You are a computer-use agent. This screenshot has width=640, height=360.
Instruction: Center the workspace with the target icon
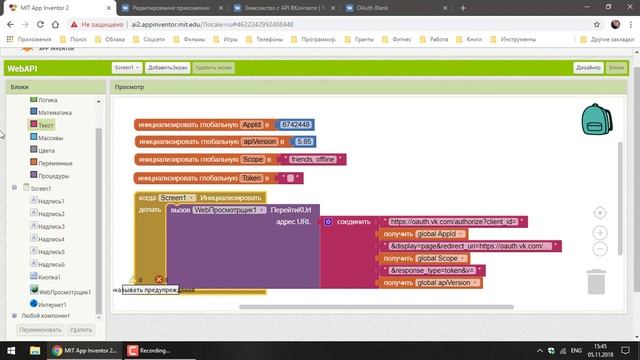[x=600, y=213]
